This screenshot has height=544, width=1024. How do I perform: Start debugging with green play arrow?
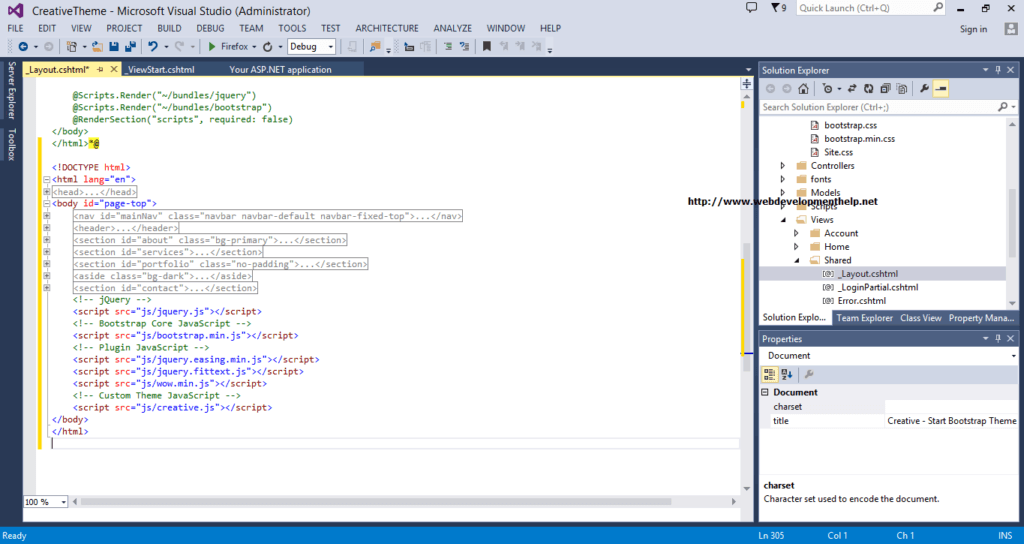click(x=212, y=46)
